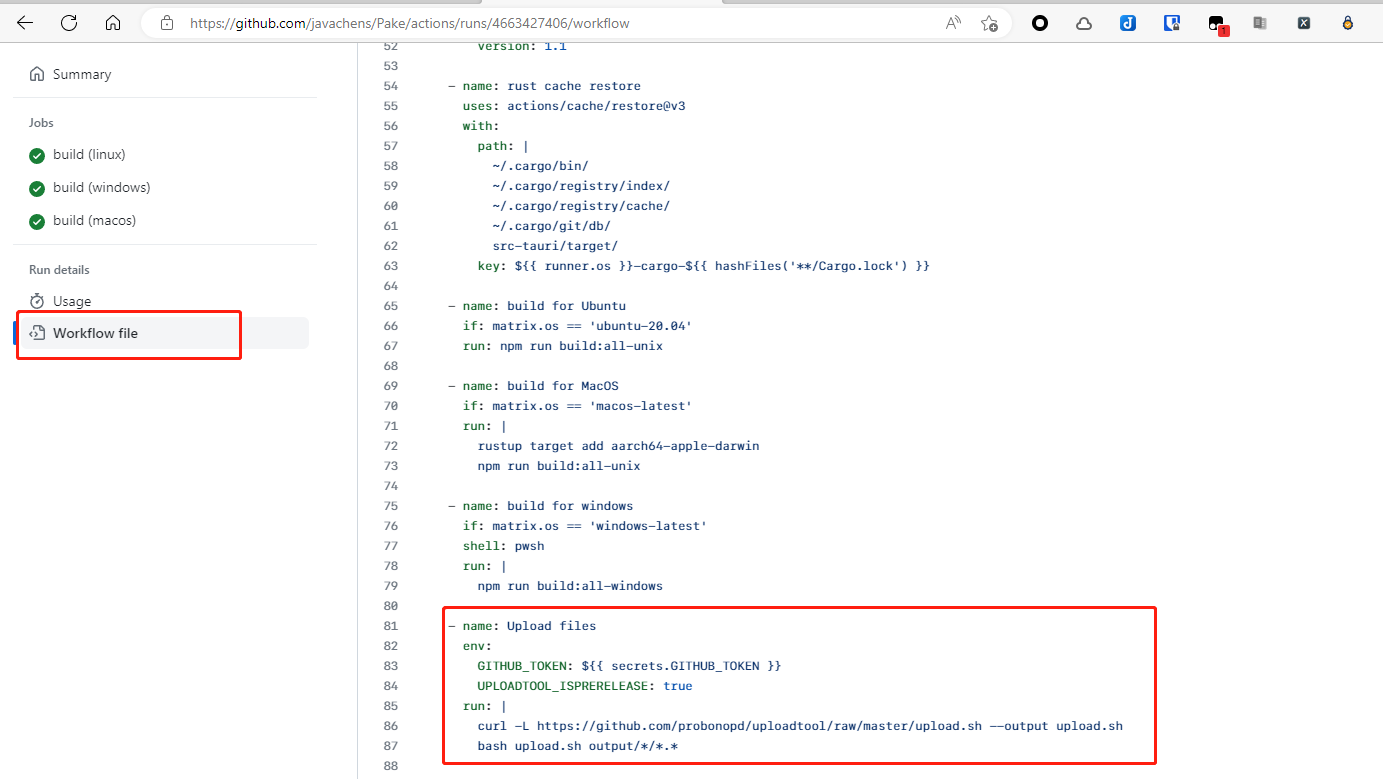Reload the page with the refresh icon
Viewport: 1383px width, 779px height.
(x=69, y=23)
